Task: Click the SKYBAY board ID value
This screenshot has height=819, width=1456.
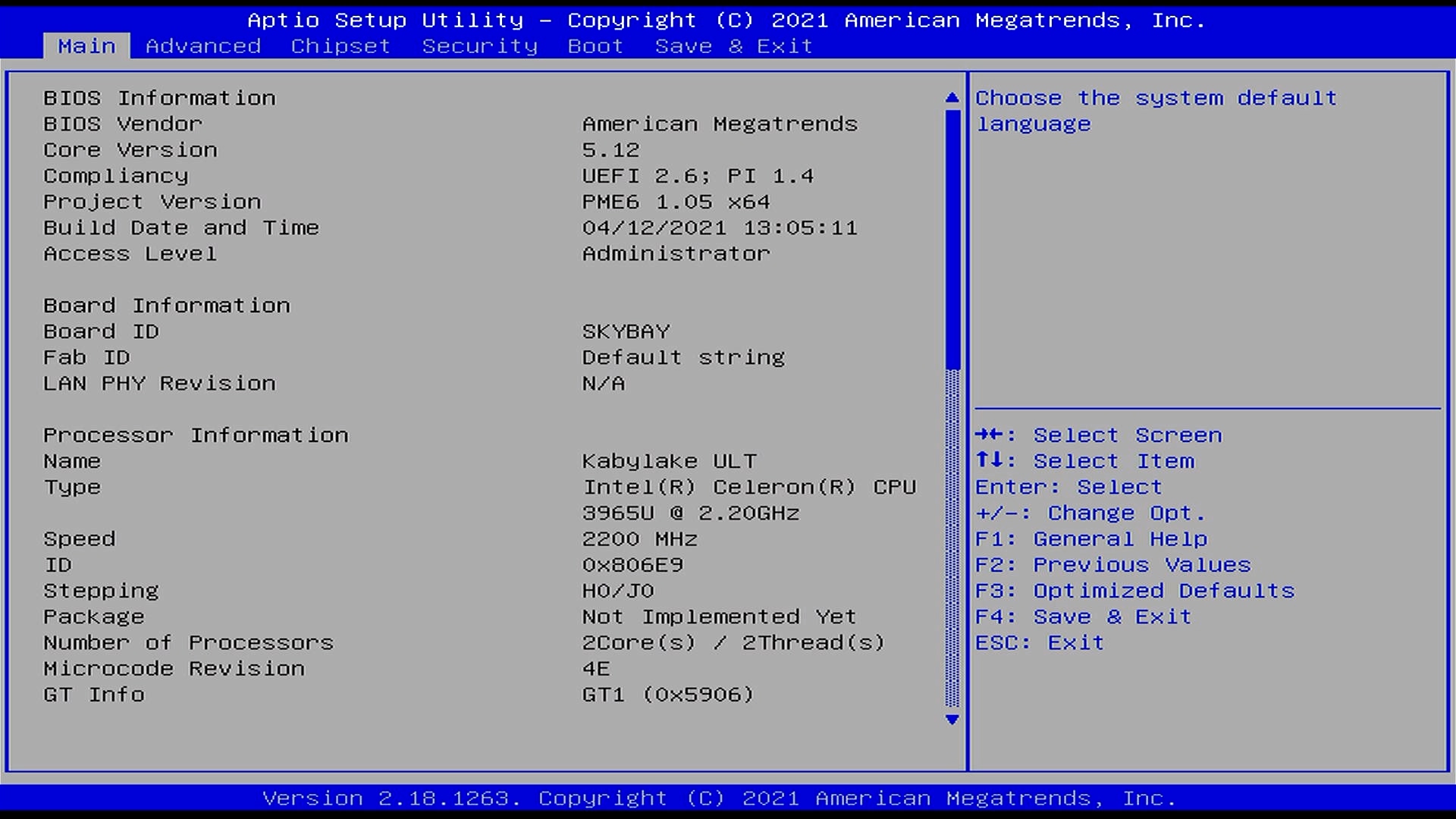Action: [x=626, y=331]
